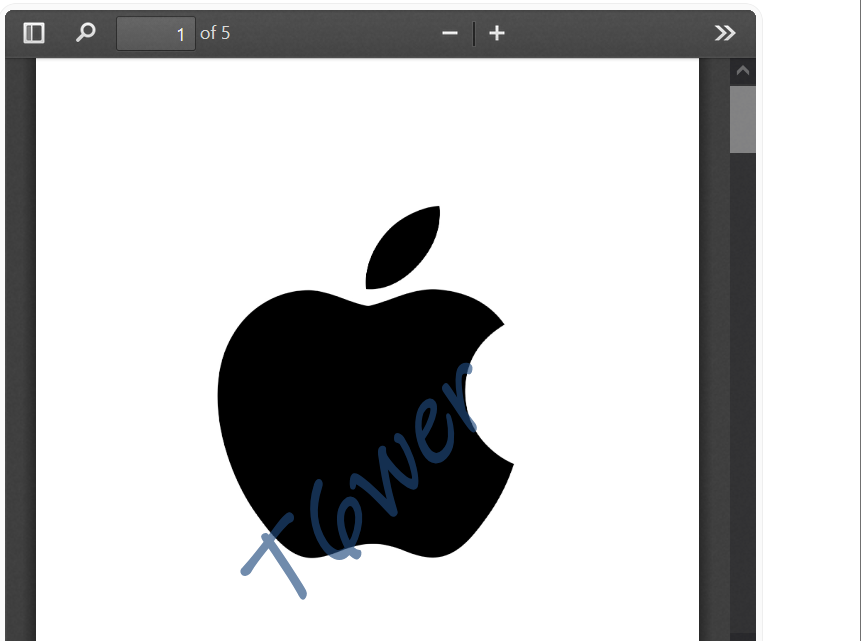Decrease the document zoom level

click(450, 32)
